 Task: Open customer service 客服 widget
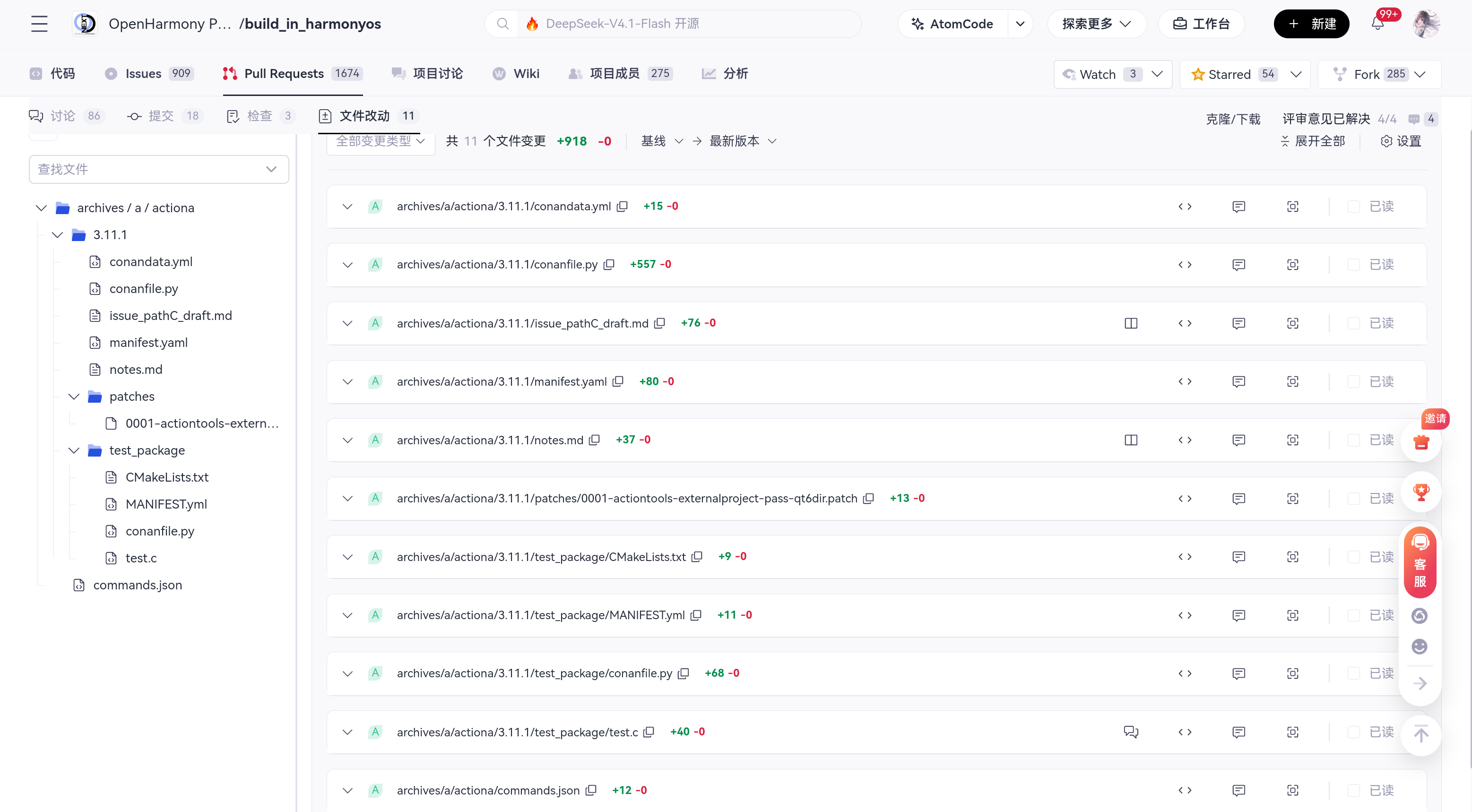click(1420, 562)
